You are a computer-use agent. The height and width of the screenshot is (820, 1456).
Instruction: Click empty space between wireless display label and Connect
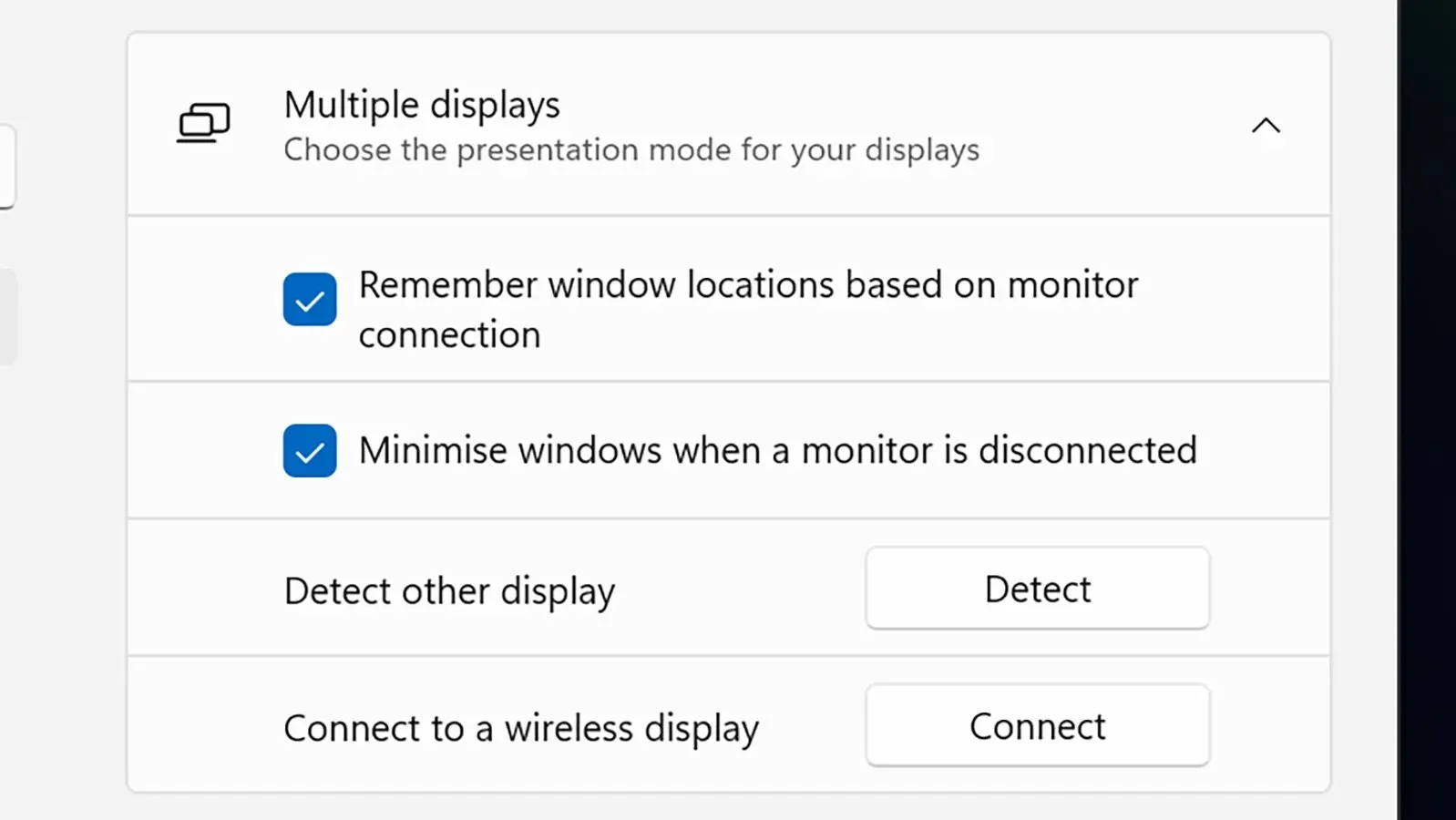coord(811,726)
